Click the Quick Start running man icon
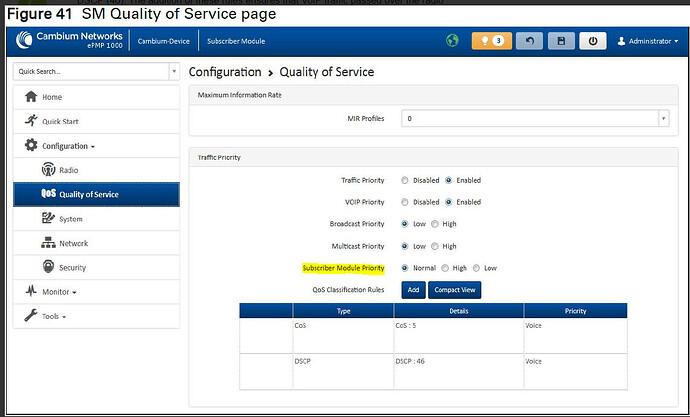 click(x=31, y=120)
